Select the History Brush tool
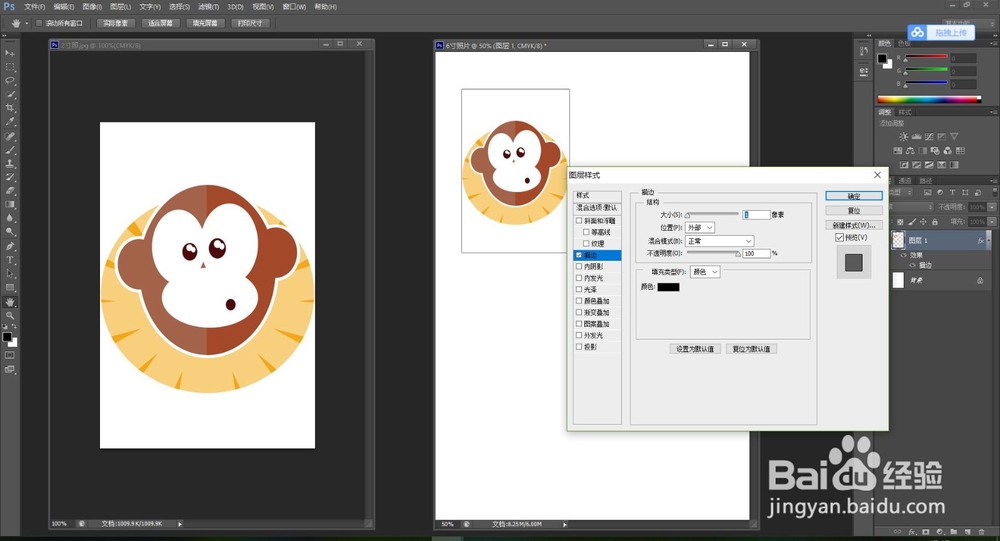Image resolution: width=1000 pixels, height=541 pixels. (10, 177)
